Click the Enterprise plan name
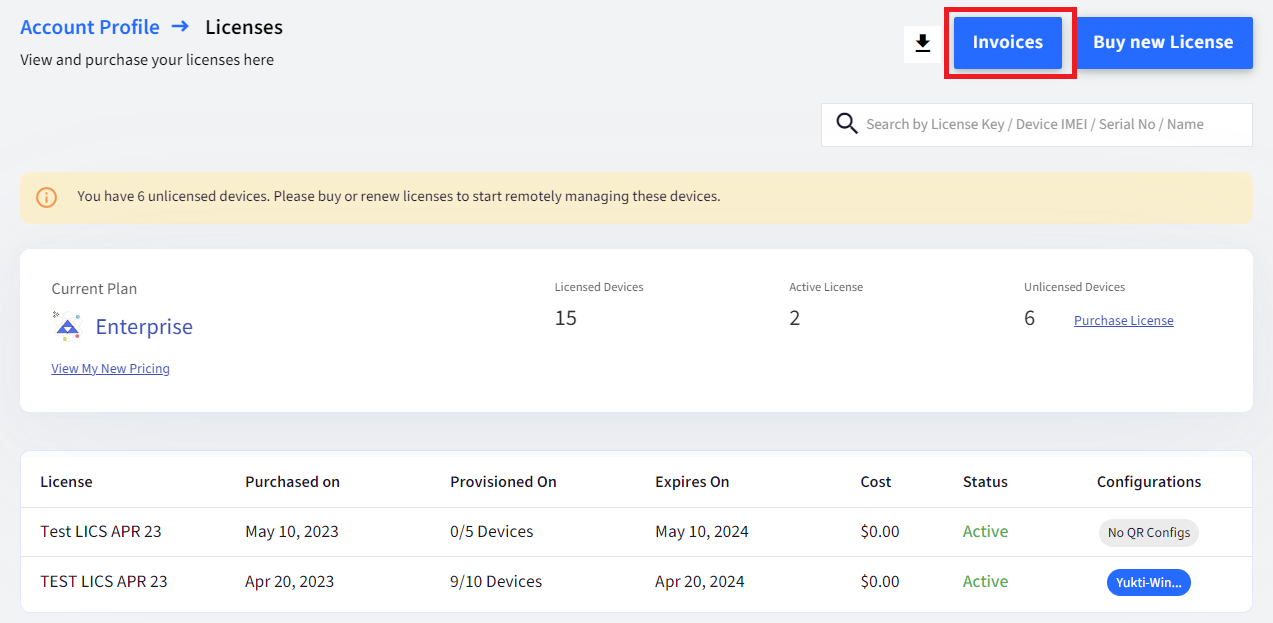The height and width of the screenshot is (623, 1273). (144, 327)
